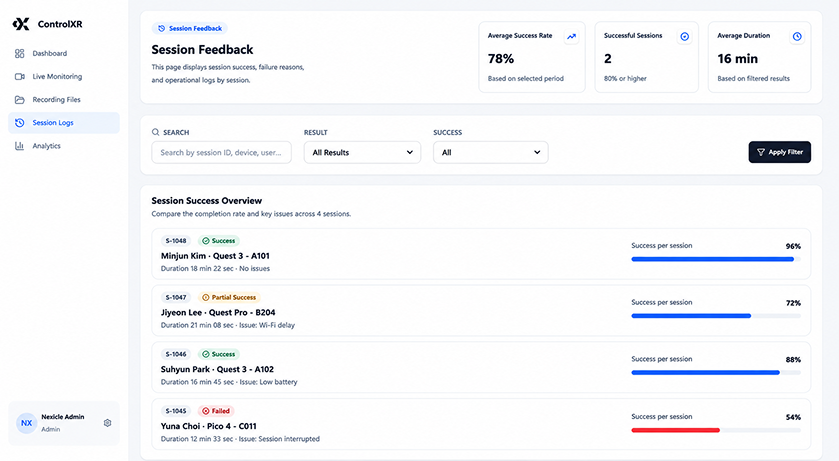The width and height of the screenshot is (839, 461).
Task: Click session ID tag S-1046
Action: (x=176, y=354)
